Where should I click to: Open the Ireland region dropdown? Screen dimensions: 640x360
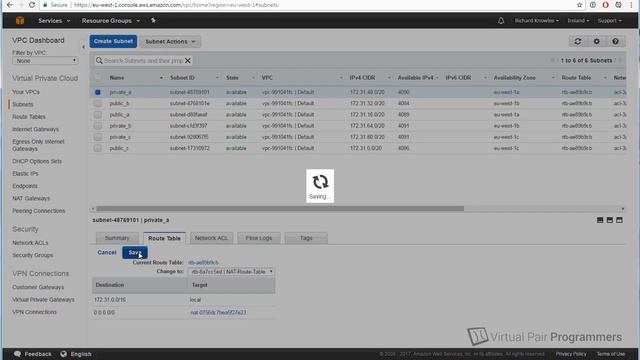578,20
